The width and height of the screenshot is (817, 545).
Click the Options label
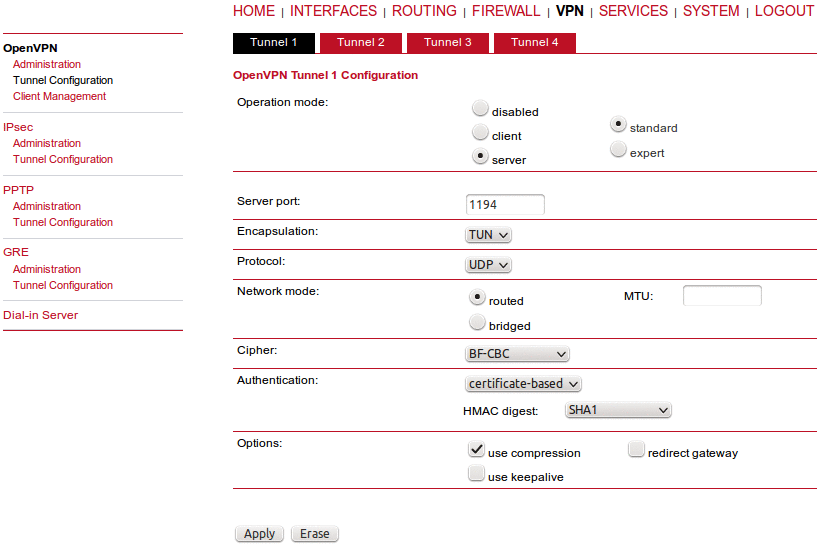click(x=259, y=443)
